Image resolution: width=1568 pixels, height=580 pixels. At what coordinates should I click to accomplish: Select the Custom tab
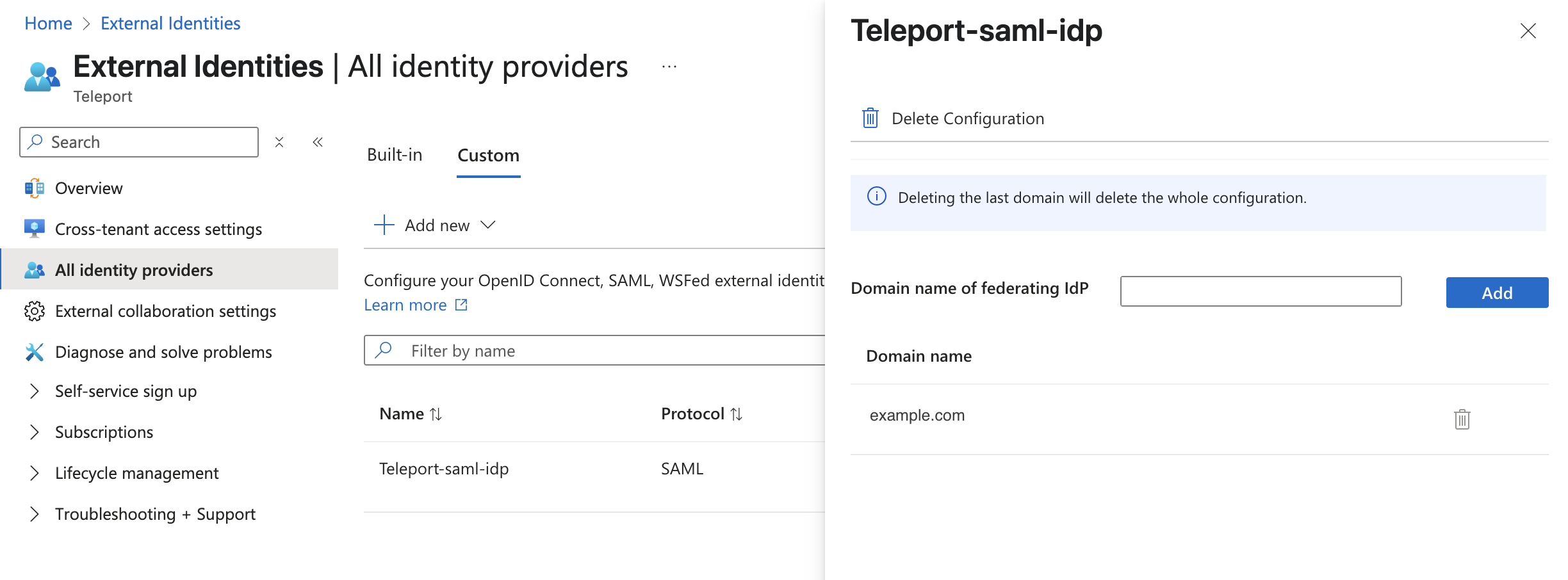tap(487, 154)
